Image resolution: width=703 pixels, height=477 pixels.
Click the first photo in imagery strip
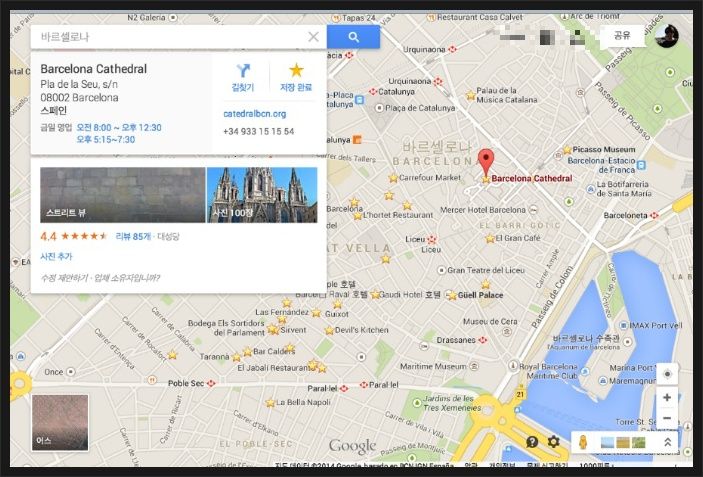click(607, 442)
